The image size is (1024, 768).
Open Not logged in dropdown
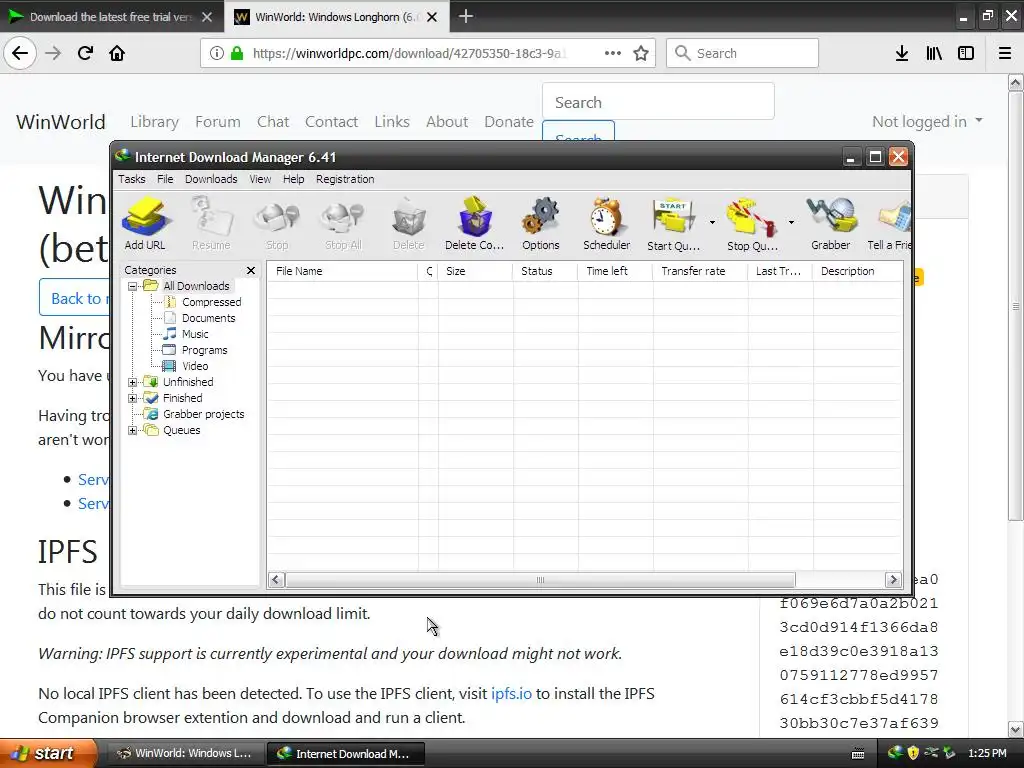click(927, 121)
